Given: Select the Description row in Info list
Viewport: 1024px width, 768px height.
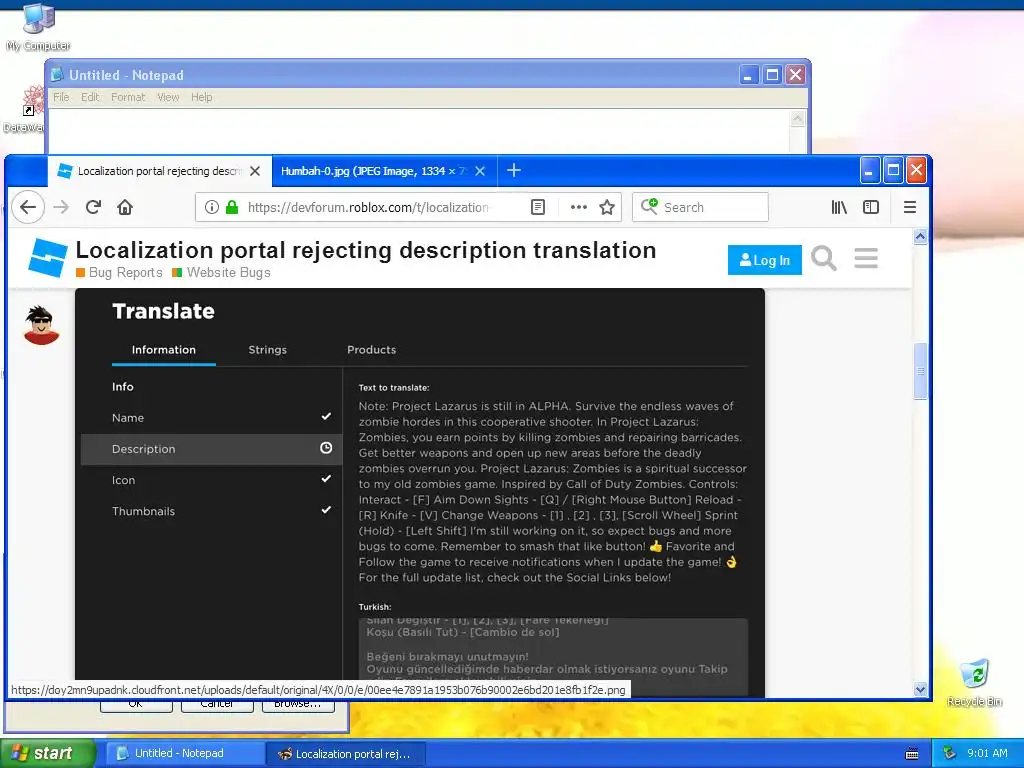Looking at the screenshot, I should pyautogui.click(x=212, y=449).
